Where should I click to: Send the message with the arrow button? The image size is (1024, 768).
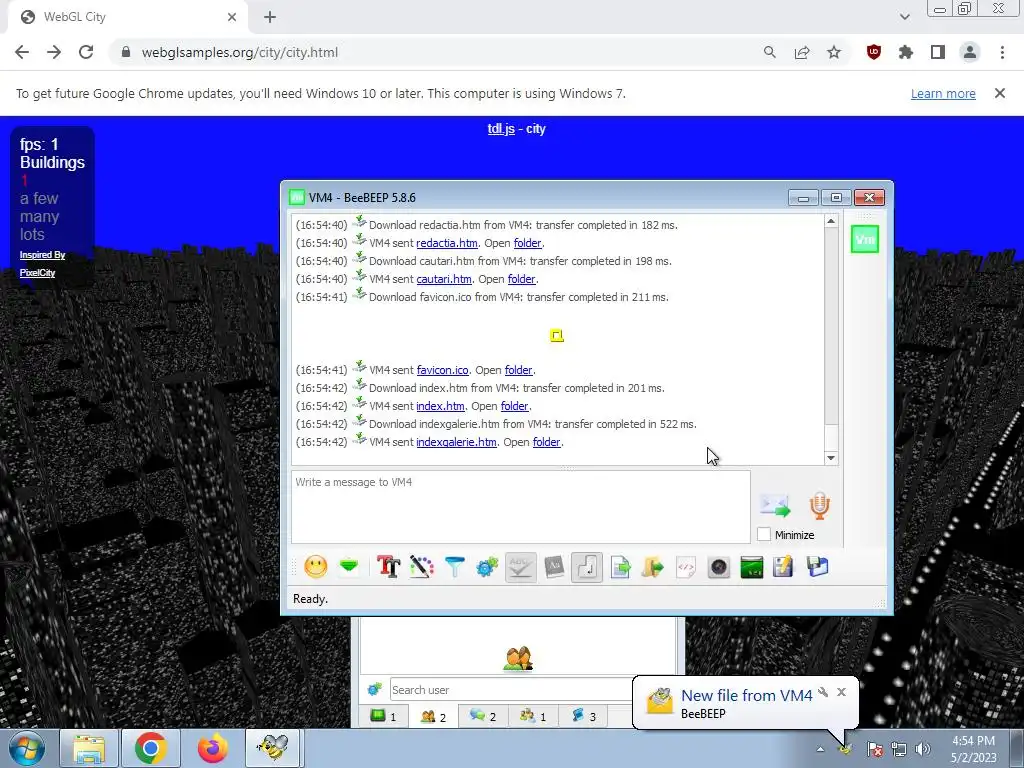(775, 505)
